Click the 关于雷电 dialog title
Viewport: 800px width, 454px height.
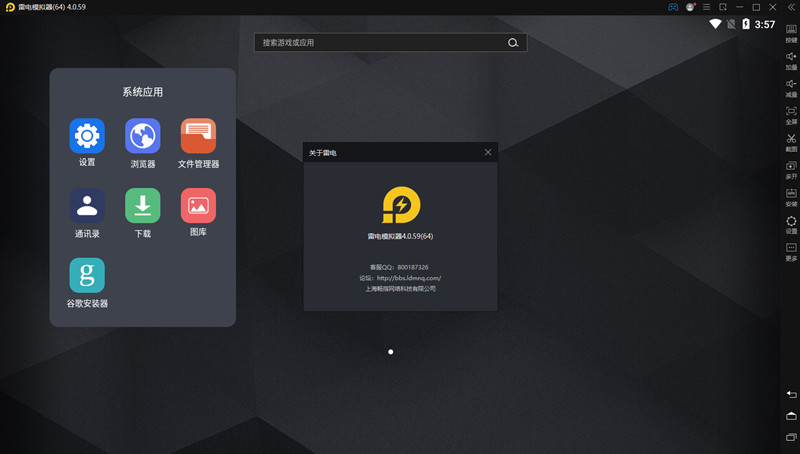click(x=322, y=153)
